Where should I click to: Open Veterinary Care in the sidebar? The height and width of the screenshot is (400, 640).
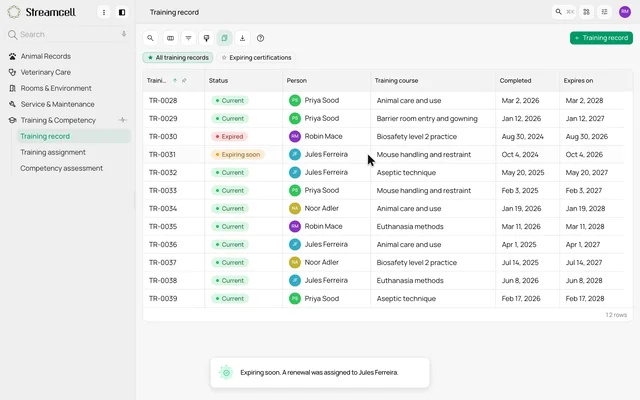46,72
